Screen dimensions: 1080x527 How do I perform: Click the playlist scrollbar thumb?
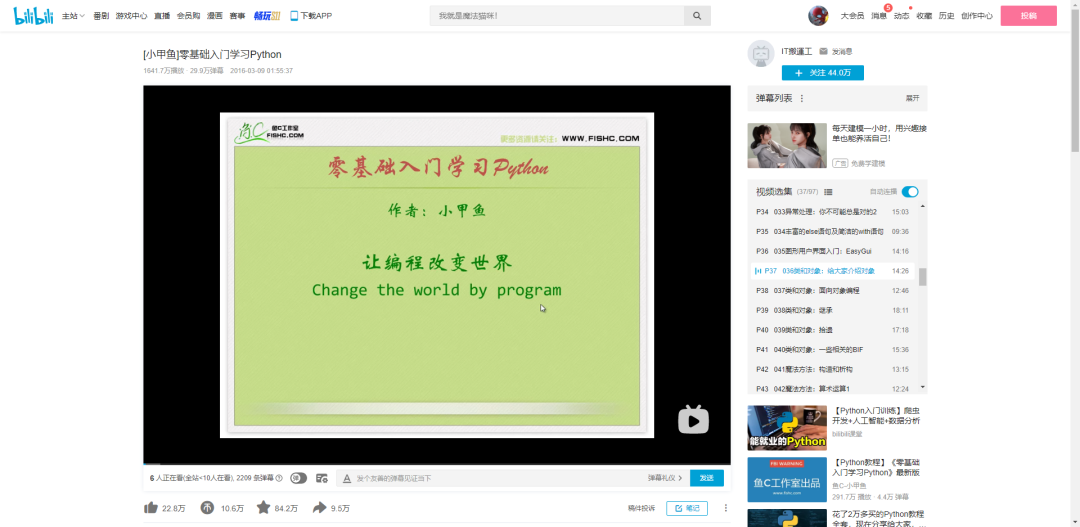(923, 276)
